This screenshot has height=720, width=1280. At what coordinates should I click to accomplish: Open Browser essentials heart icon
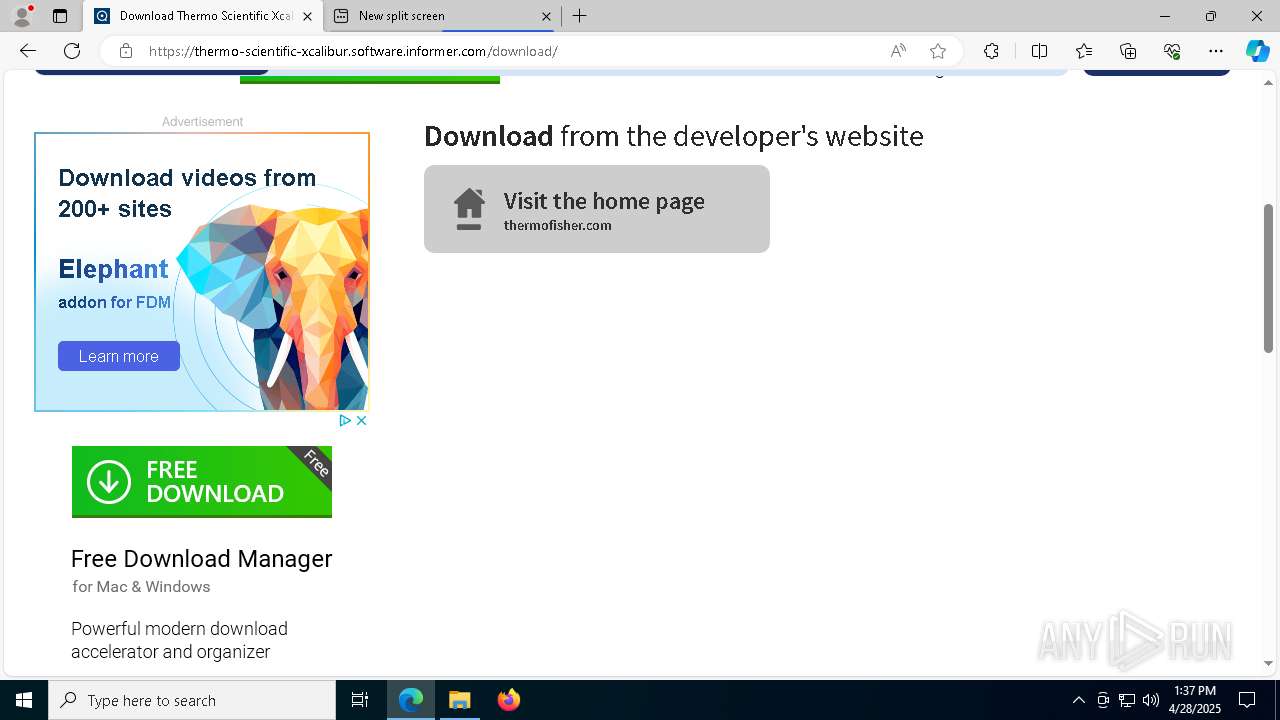(x=1172, y=51)
